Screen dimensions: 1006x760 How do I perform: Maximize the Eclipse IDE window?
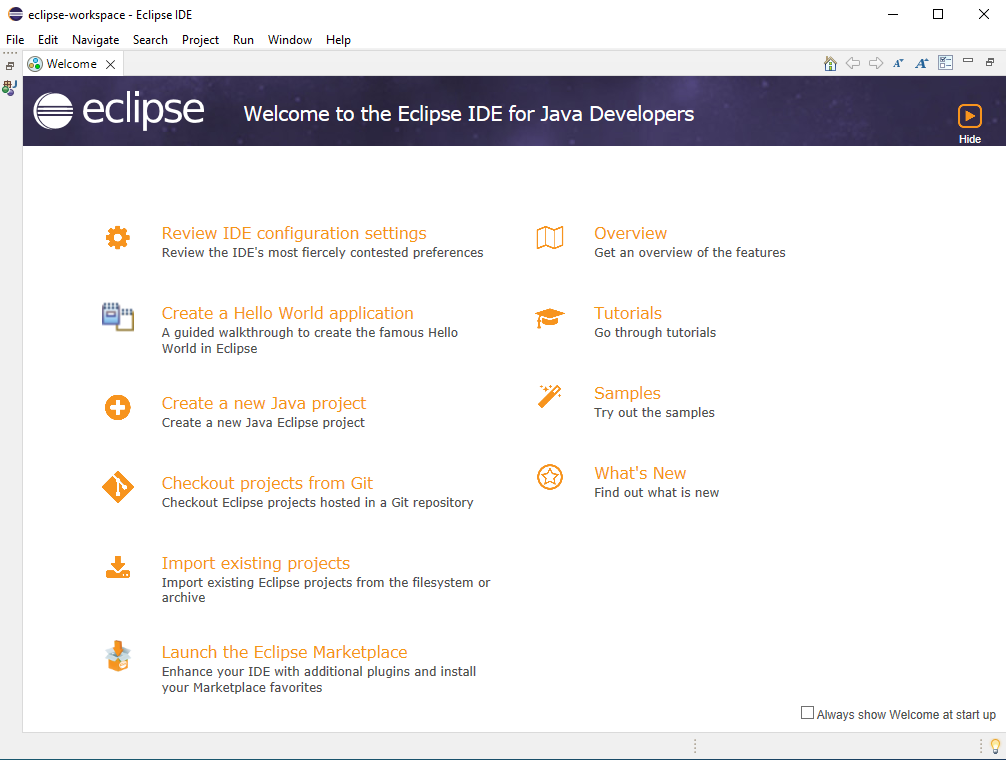pos(937,14)
